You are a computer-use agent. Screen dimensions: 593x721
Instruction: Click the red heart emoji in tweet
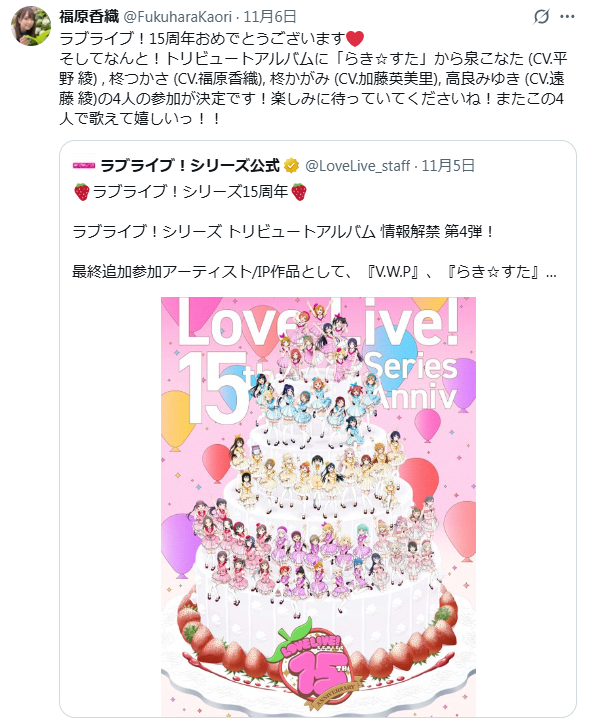point(354,39)
